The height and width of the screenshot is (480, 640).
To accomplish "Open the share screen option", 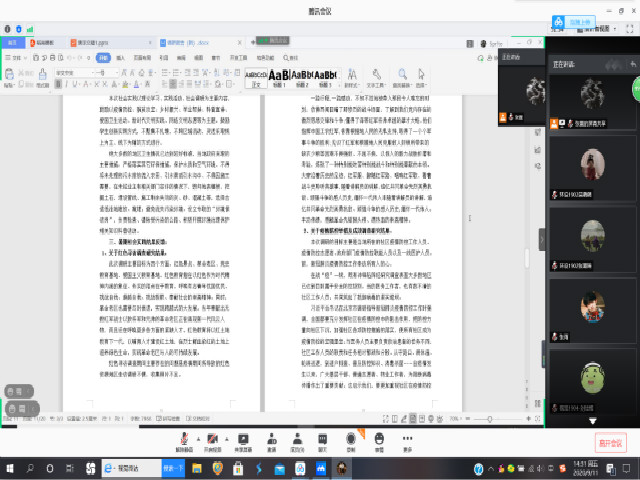I will pos(243,442).
